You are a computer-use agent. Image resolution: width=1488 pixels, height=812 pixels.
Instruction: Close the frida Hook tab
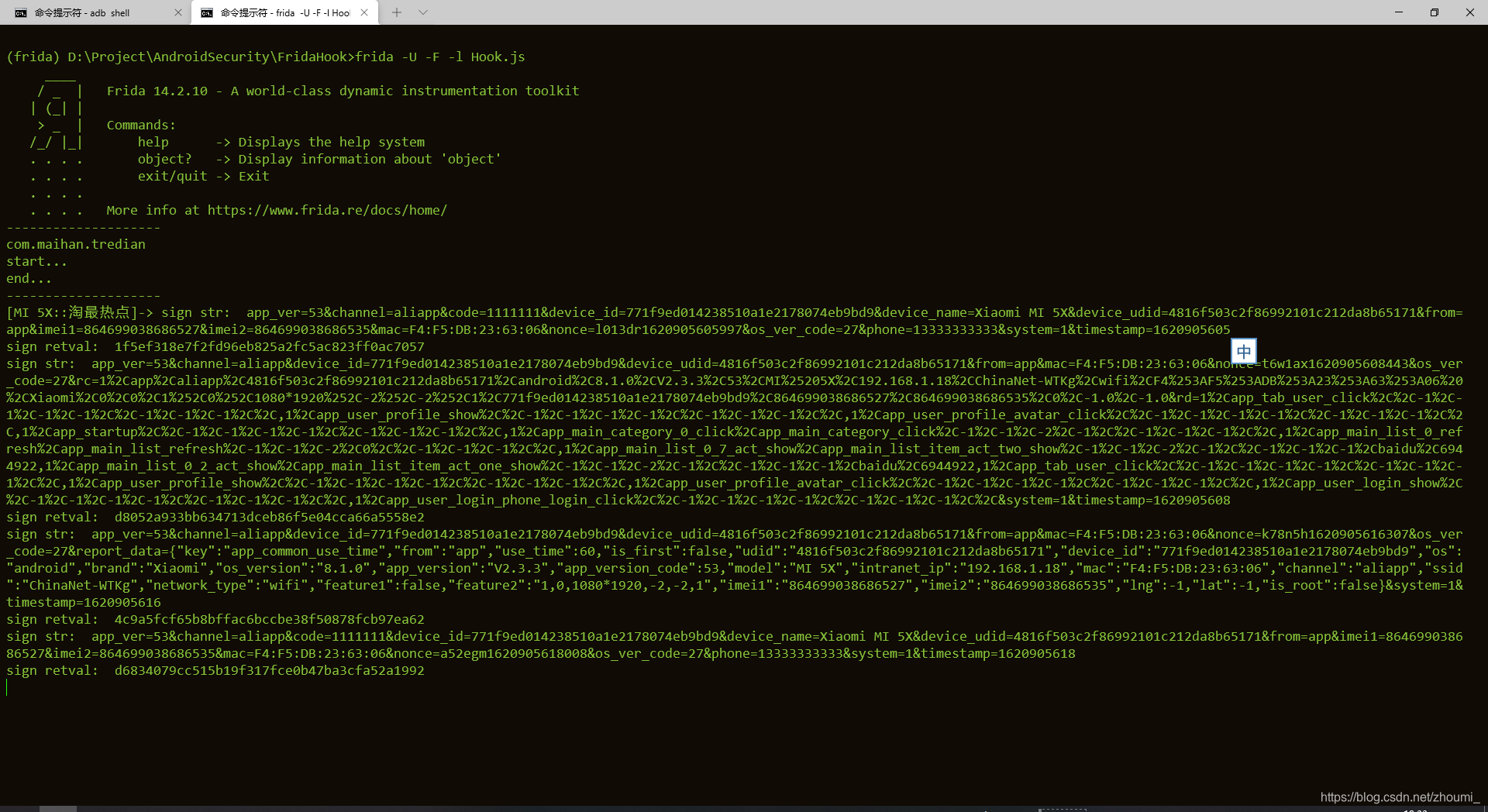(364, 12)
